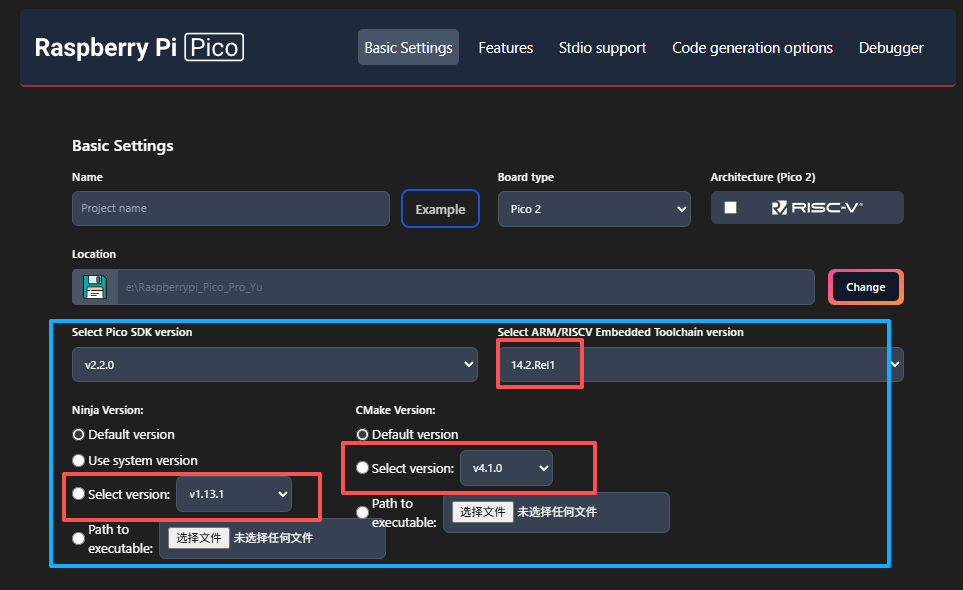
Task: Click the Basic Settings section heading
Action: [123, 146]
